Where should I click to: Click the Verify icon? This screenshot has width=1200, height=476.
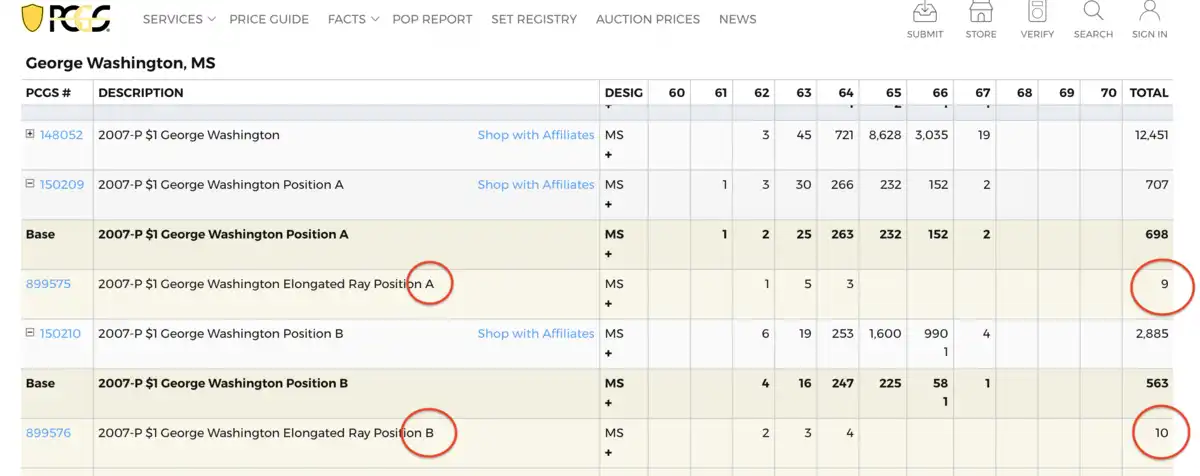[1037, 13]
